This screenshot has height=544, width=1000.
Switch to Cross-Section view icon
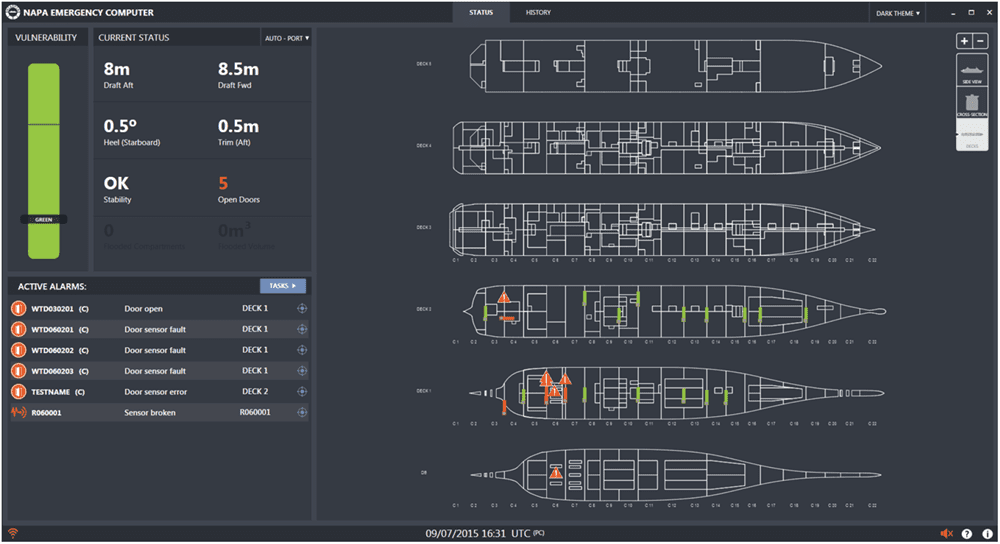pos(972,103)
